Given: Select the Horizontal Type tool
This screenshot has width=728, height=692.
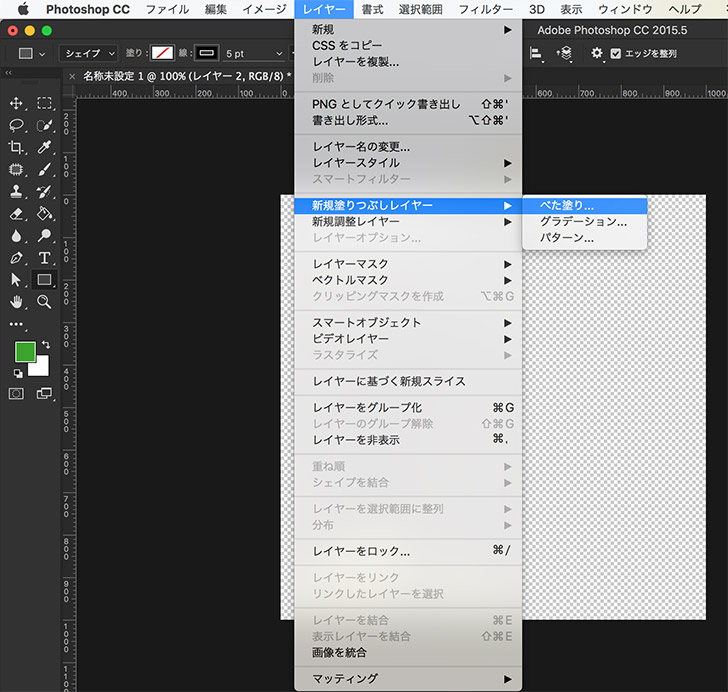Looking at the screenshot, I should coord(45,258).
